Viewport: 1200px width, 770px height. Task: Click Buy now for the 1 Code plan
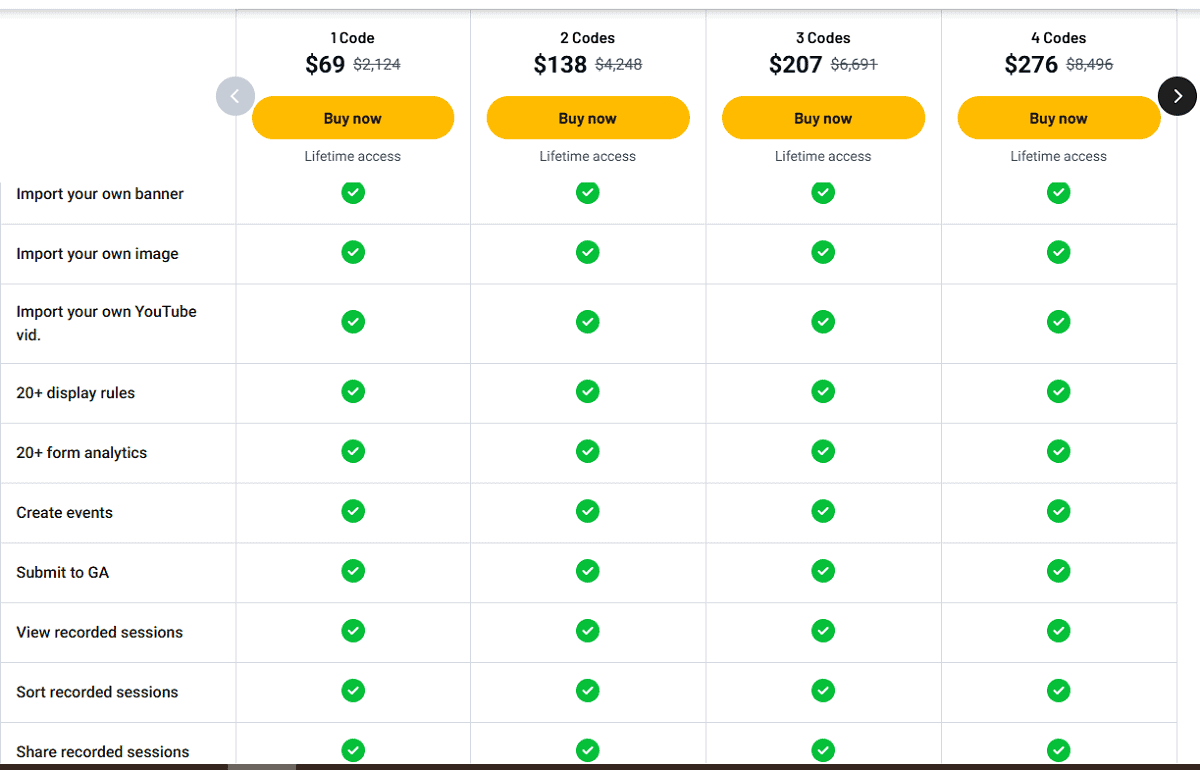click(x=353, y=117)
